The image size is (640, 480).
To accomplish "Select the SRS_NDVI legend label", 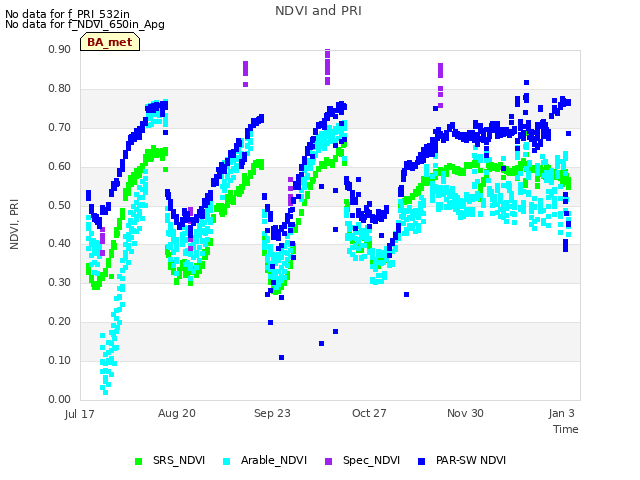I will [179, 460].
